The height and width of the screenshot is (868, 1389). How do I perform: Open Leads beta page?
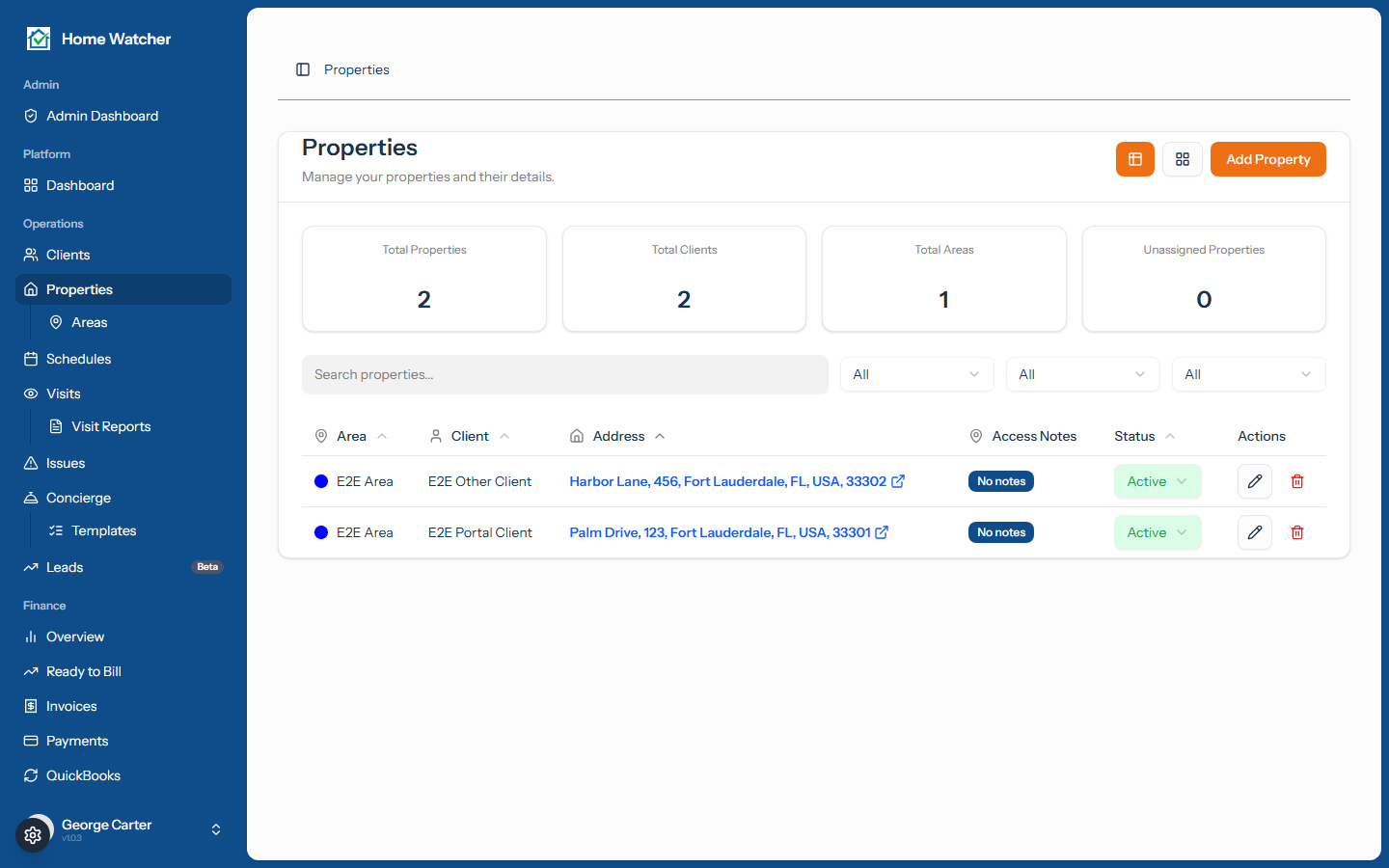123,567
